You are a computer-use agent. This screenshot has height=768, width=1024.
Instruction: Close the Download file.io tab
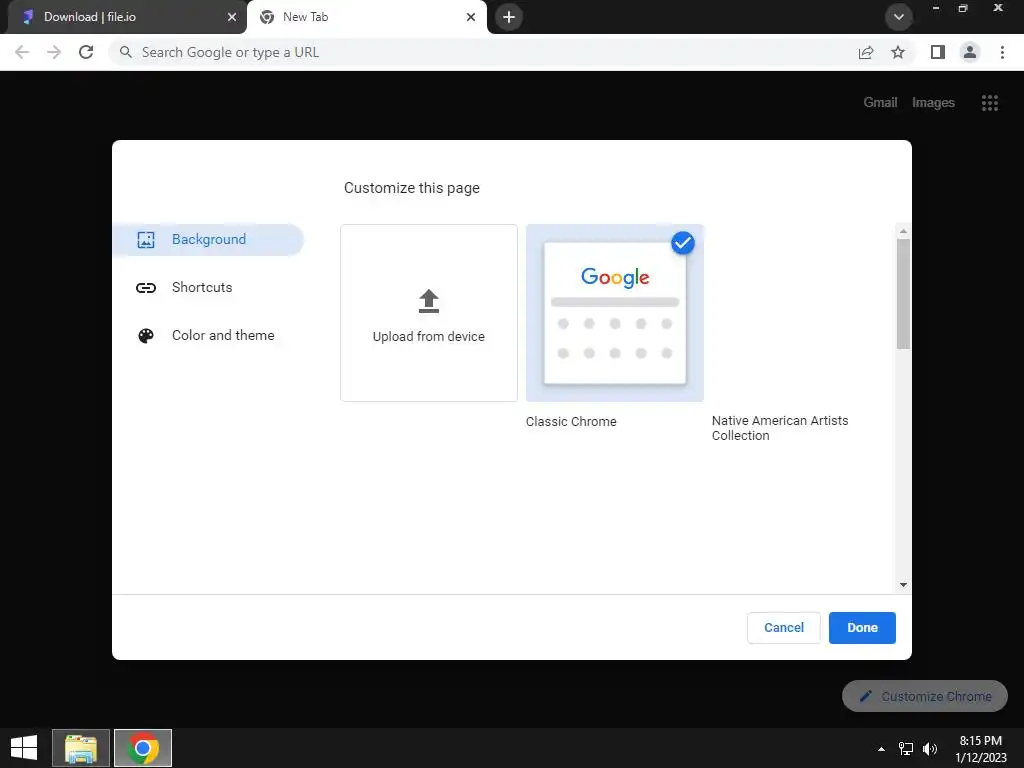[231, 17]
